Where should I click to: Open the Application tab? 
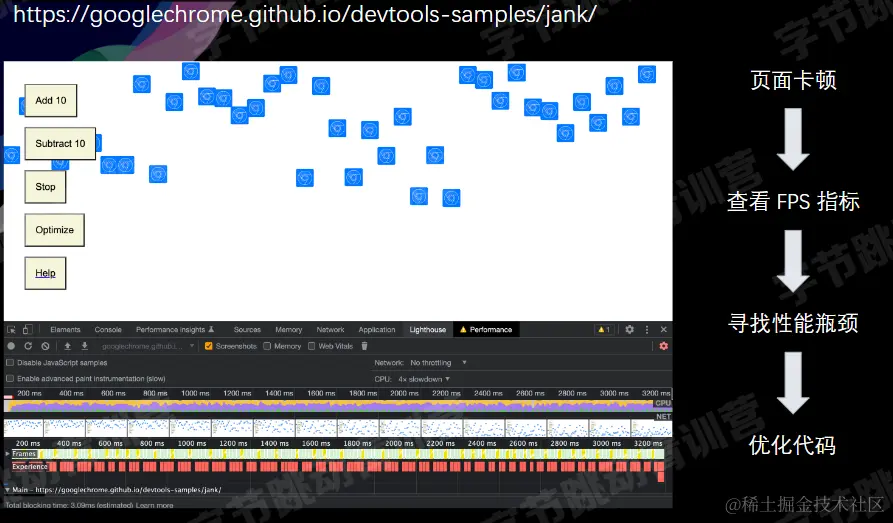[376, 329]
